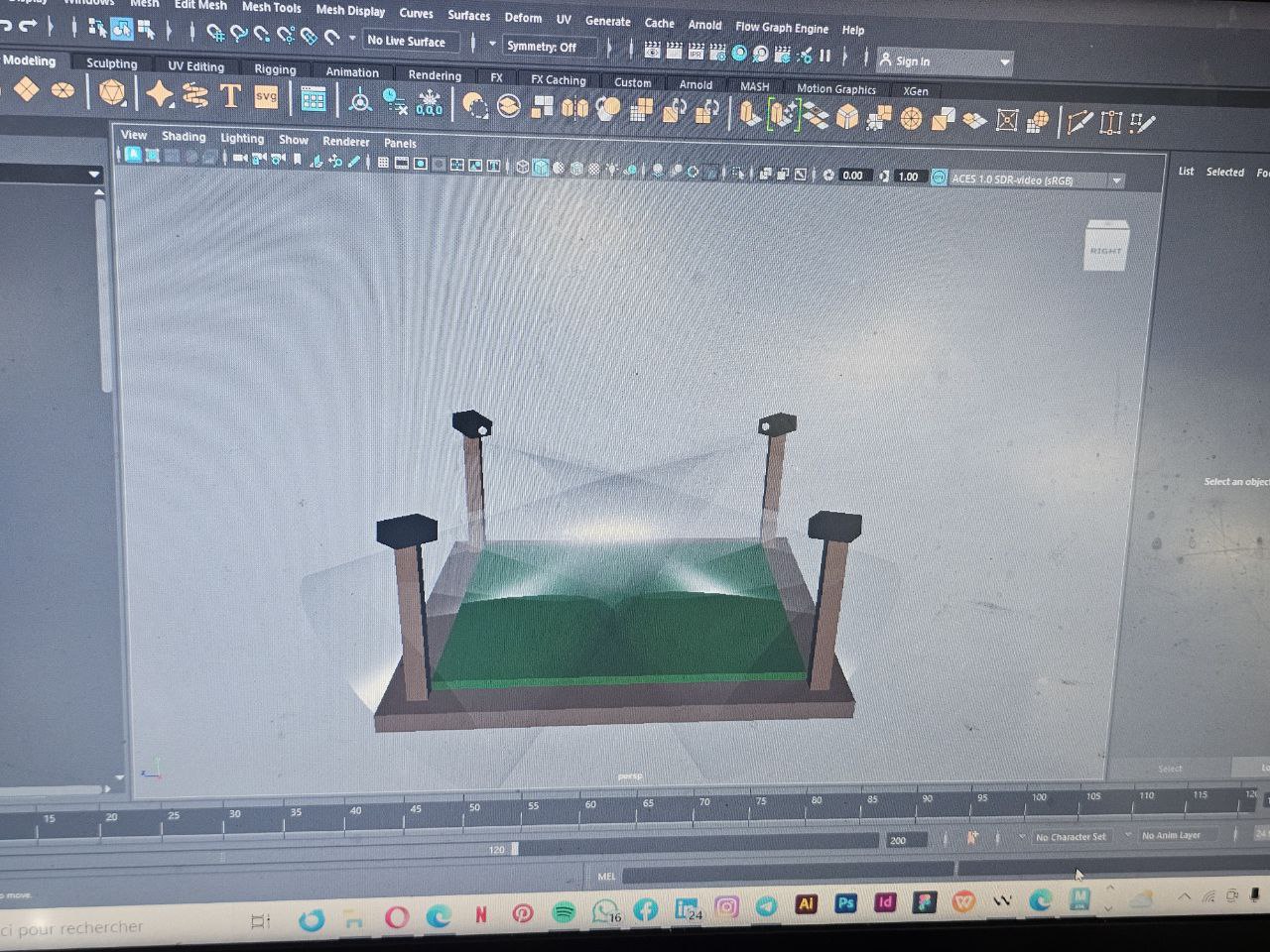The height and width of the screenshot is (952, 1270).
Task: Open the left panel dropdown arrow
Action: [x=94, y=175]
